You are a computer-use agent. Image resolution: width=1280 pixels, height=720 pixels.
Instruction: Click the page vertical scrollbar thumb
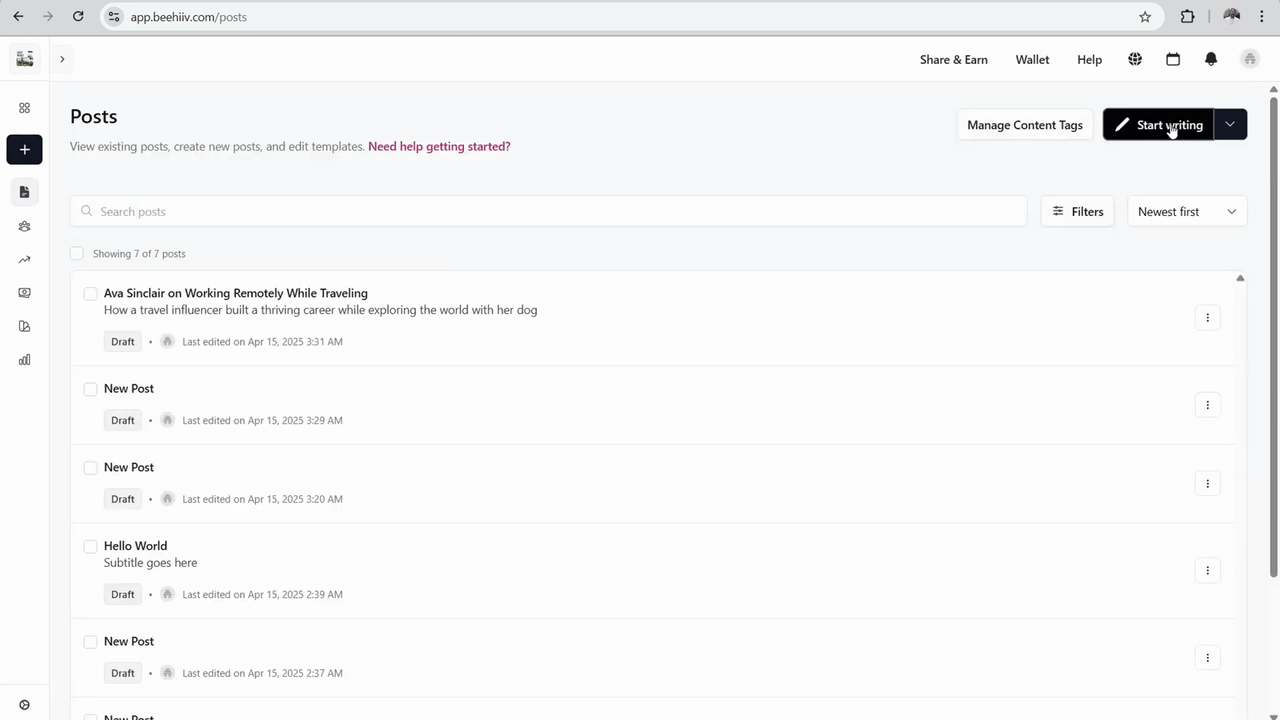[1274, 336]
